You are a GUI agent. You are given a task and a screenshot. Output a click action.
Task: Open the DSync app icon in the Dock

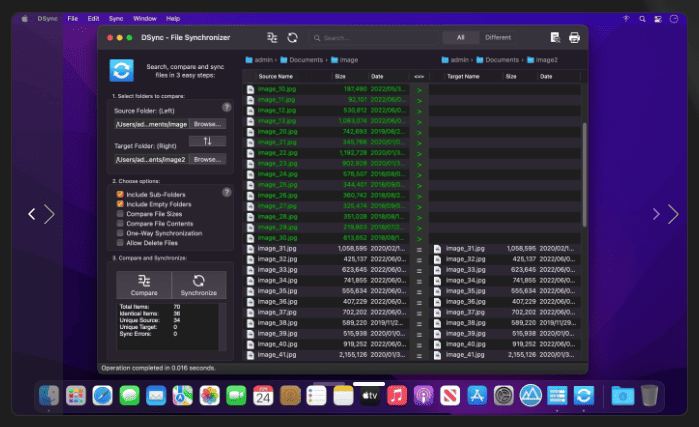[584, 395]
